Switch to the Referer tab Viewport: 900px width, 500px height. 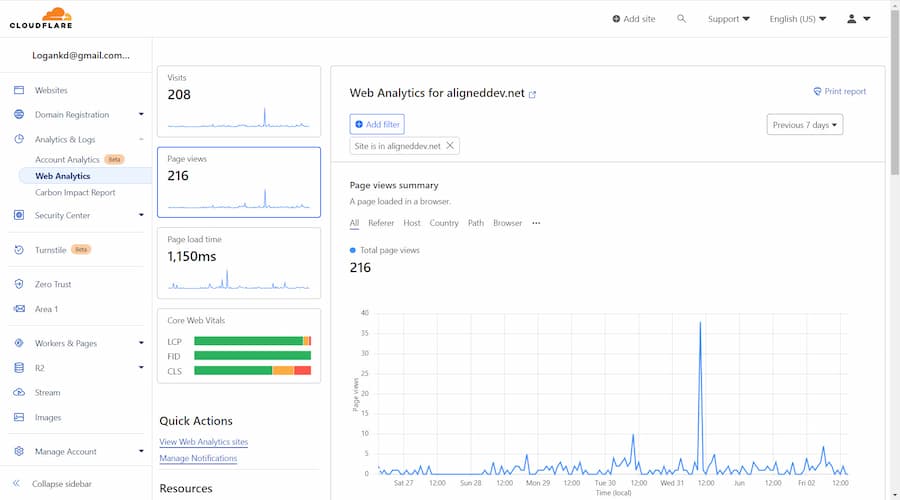381,223
